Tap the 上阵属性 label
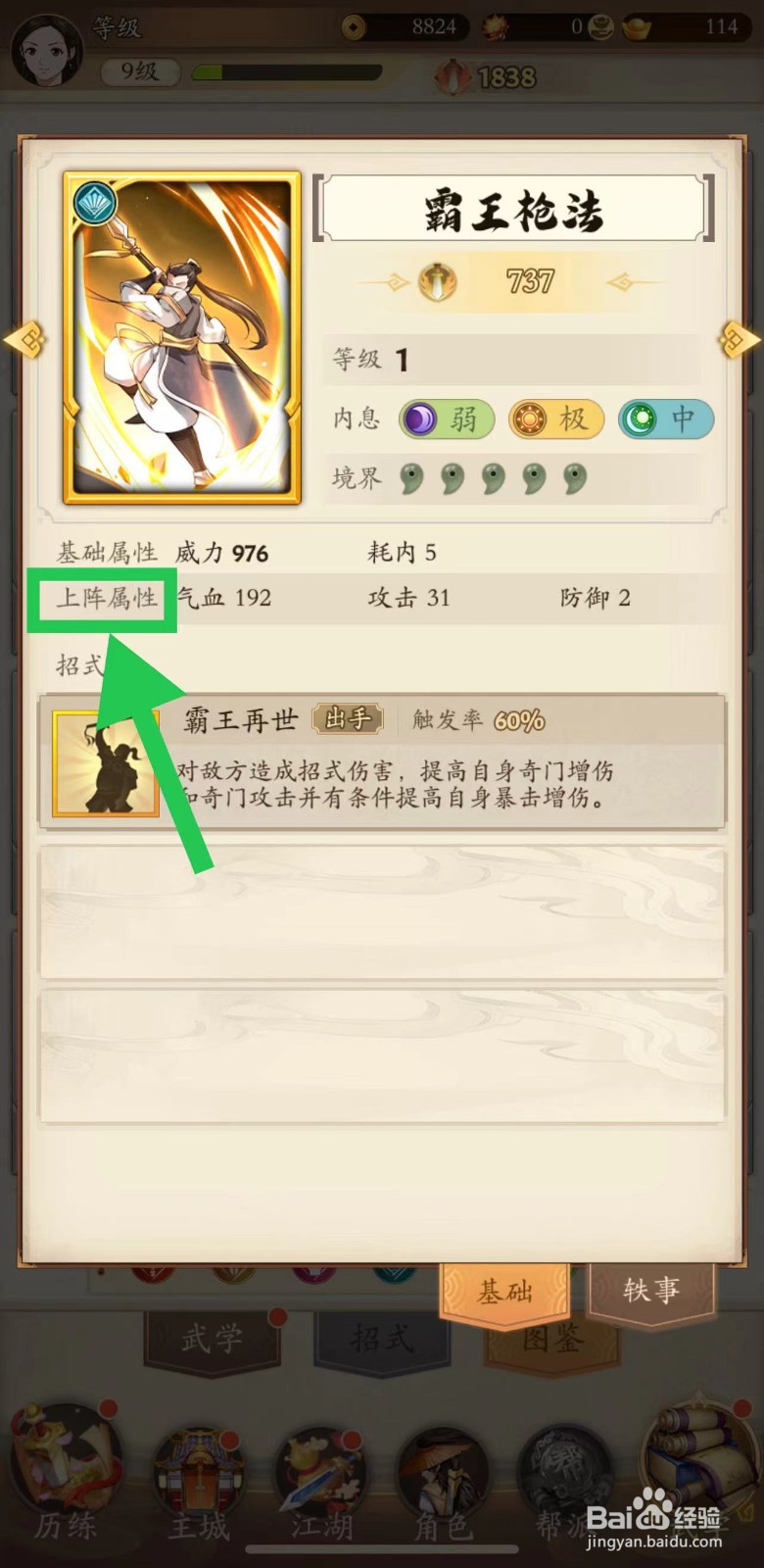This screenshot has width=764, height=1568. click(x=106, y=598)
